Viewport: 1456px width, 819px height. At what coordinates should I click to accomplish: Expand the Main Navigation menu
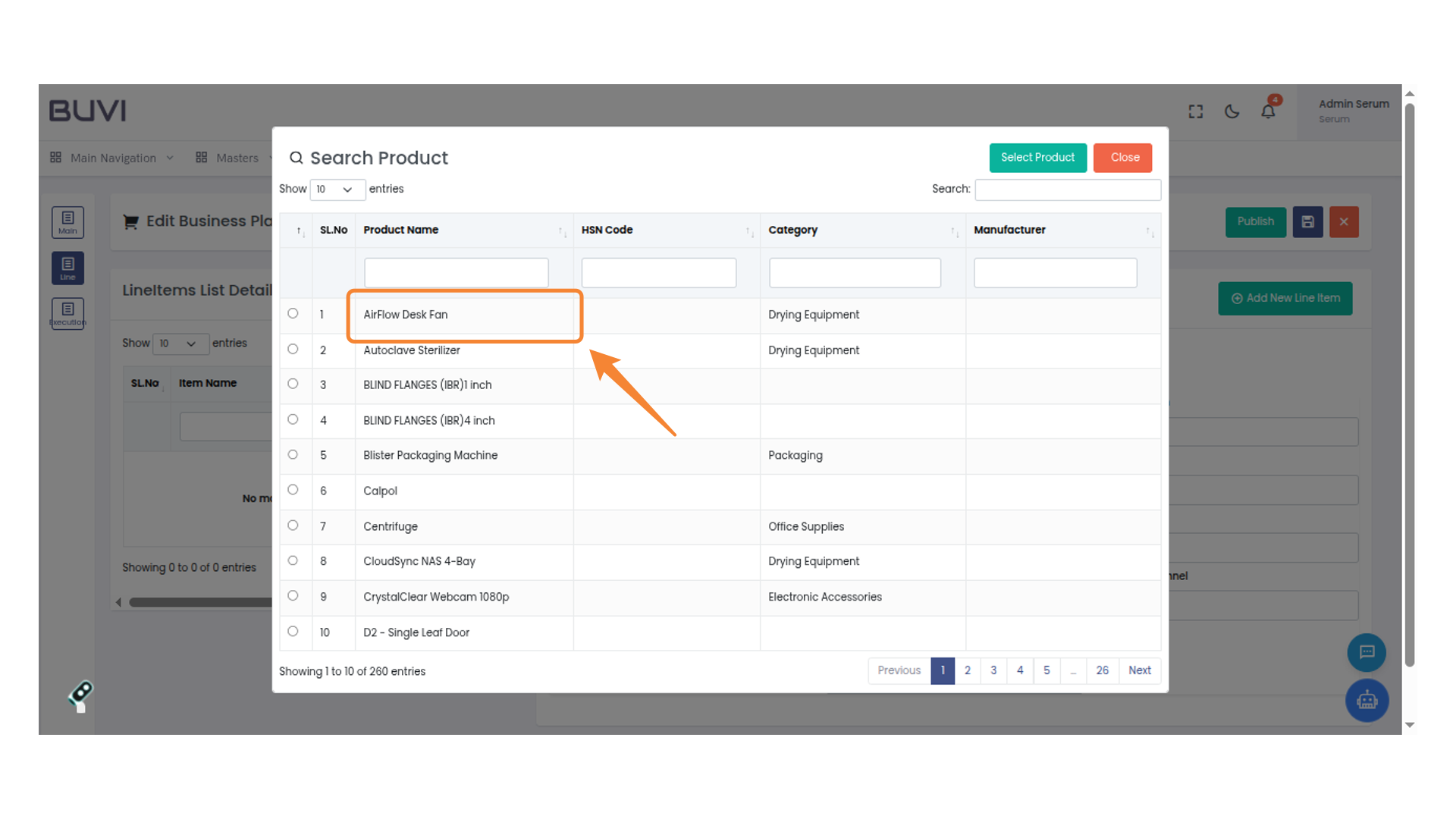coord(112,158)
